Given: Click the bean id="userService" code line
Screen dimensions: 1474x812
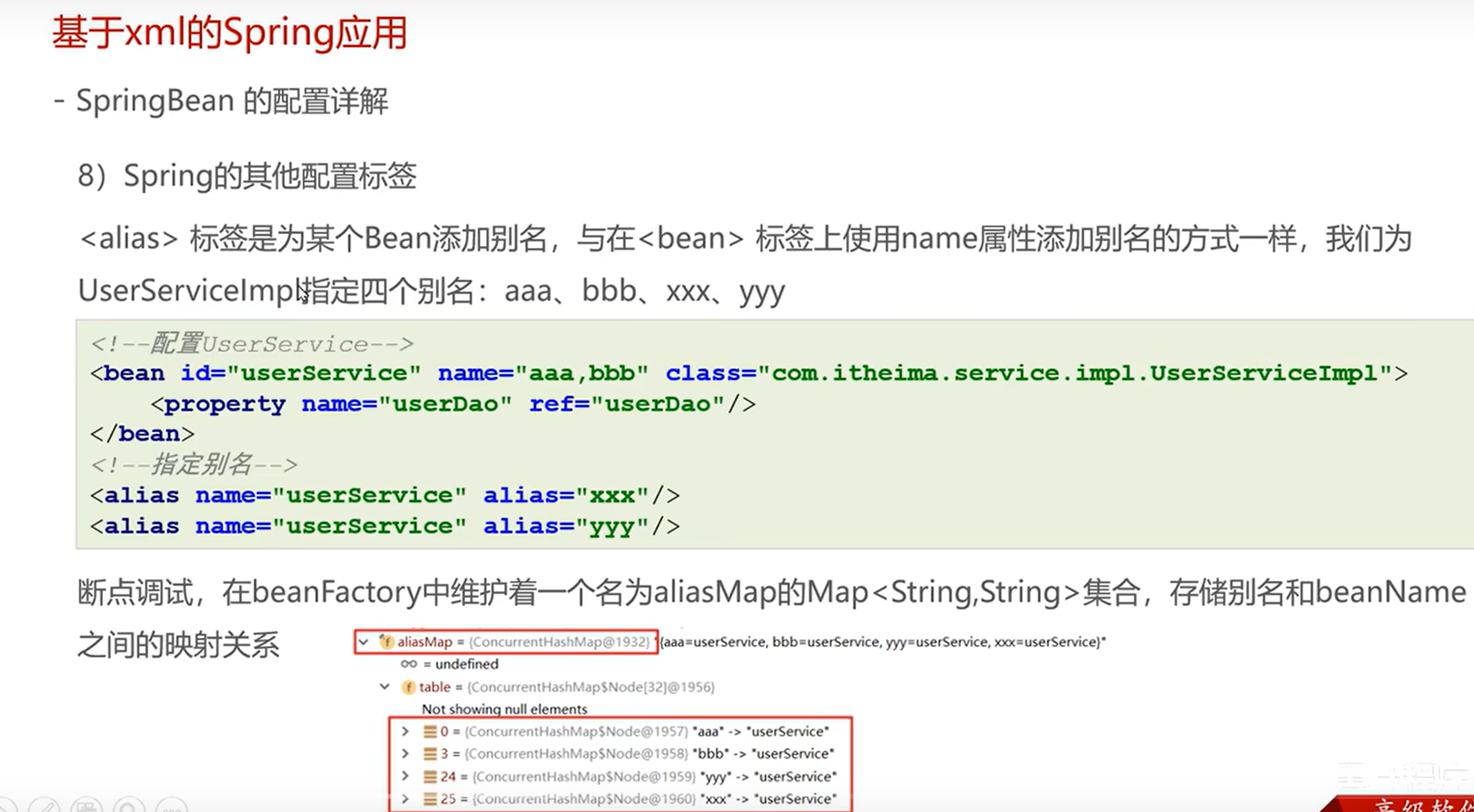Looking at the screenshot, I should (x=748, y=373).
